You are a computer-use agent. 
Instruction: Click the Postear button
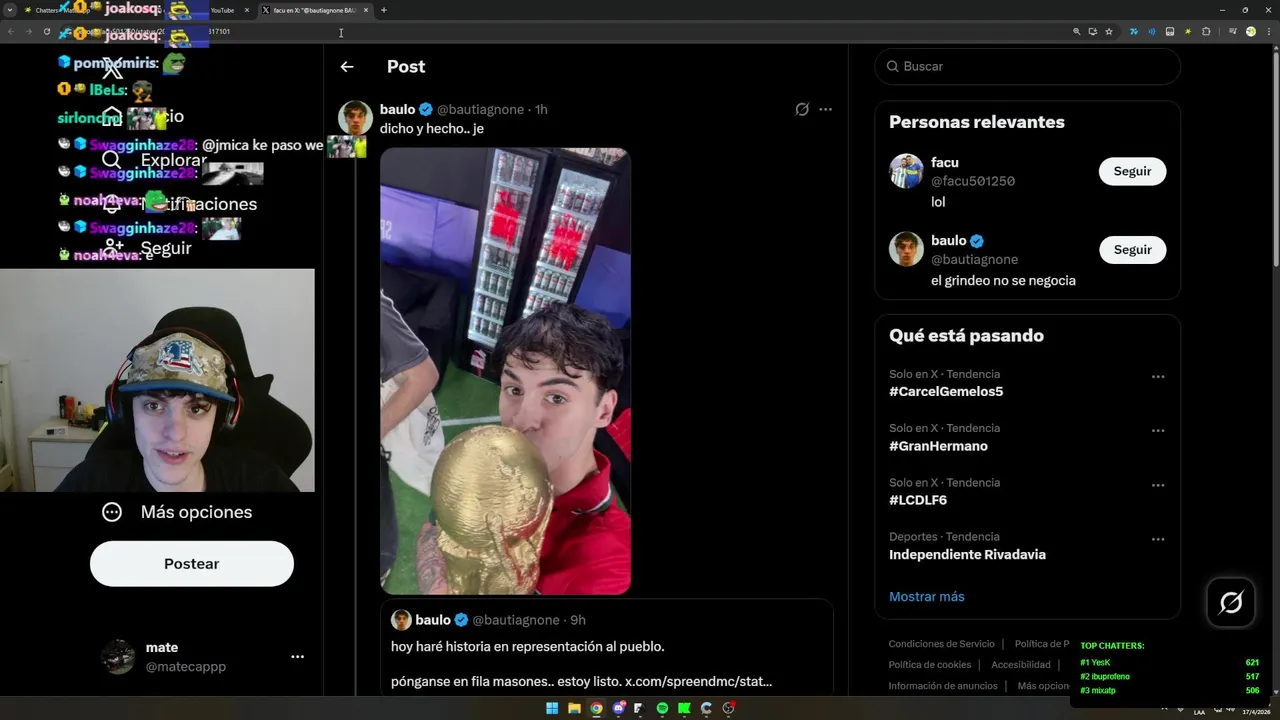[x=192, y=564]
